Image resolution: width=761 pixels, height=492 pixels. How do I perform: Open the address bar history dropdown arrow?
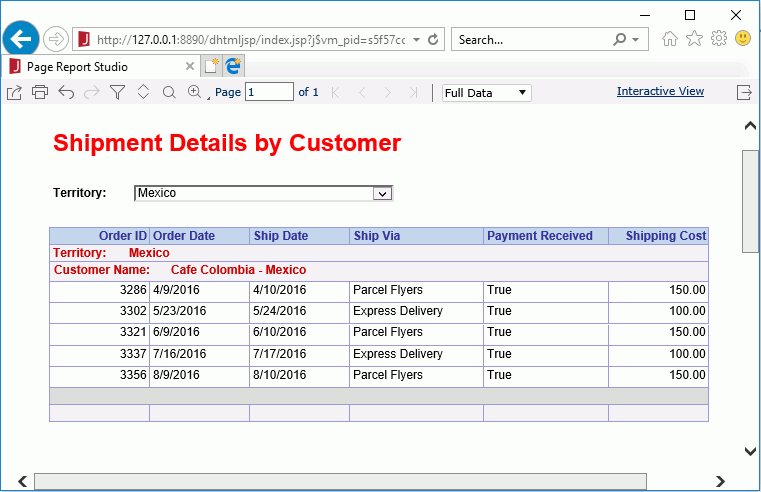click(416, 40)
